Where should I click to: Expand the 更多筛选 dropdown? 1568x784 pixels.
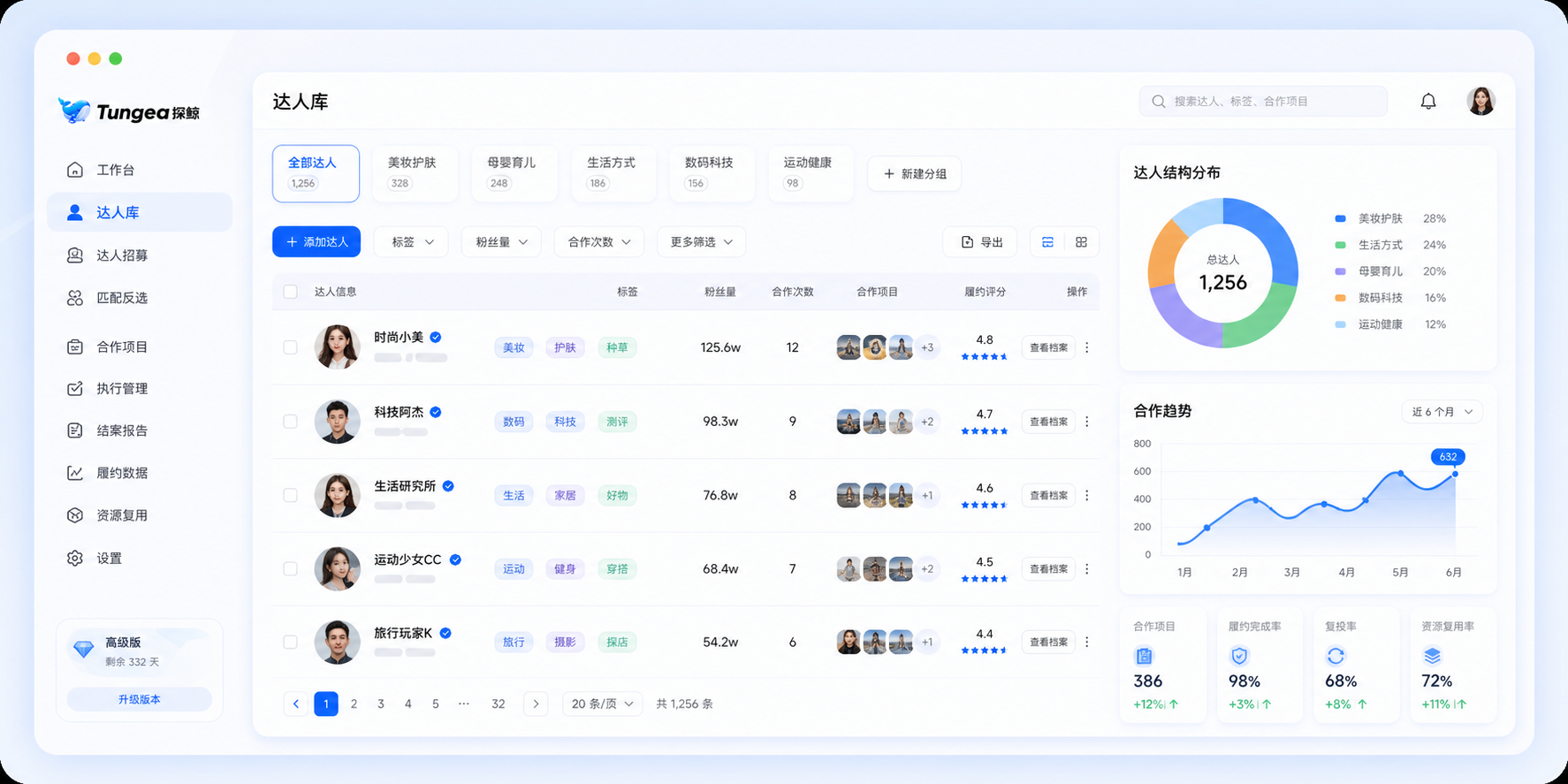click(701, 242)
